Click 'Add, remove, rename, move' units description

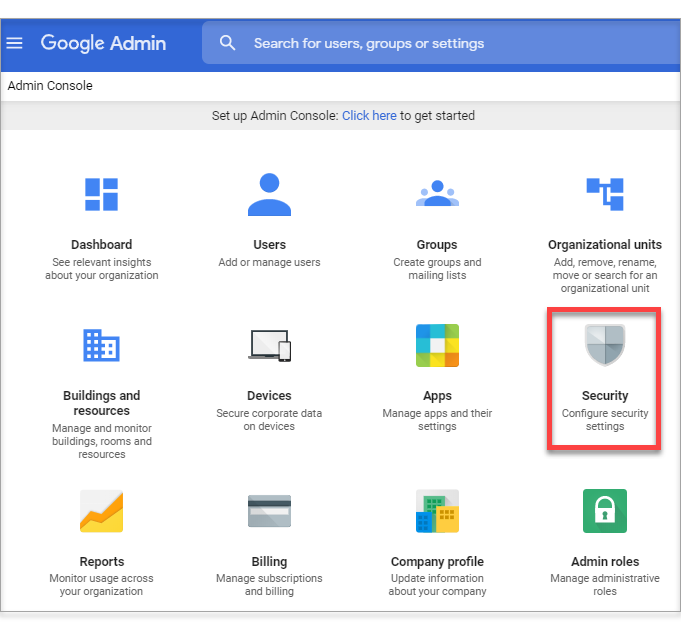point(605,275)
